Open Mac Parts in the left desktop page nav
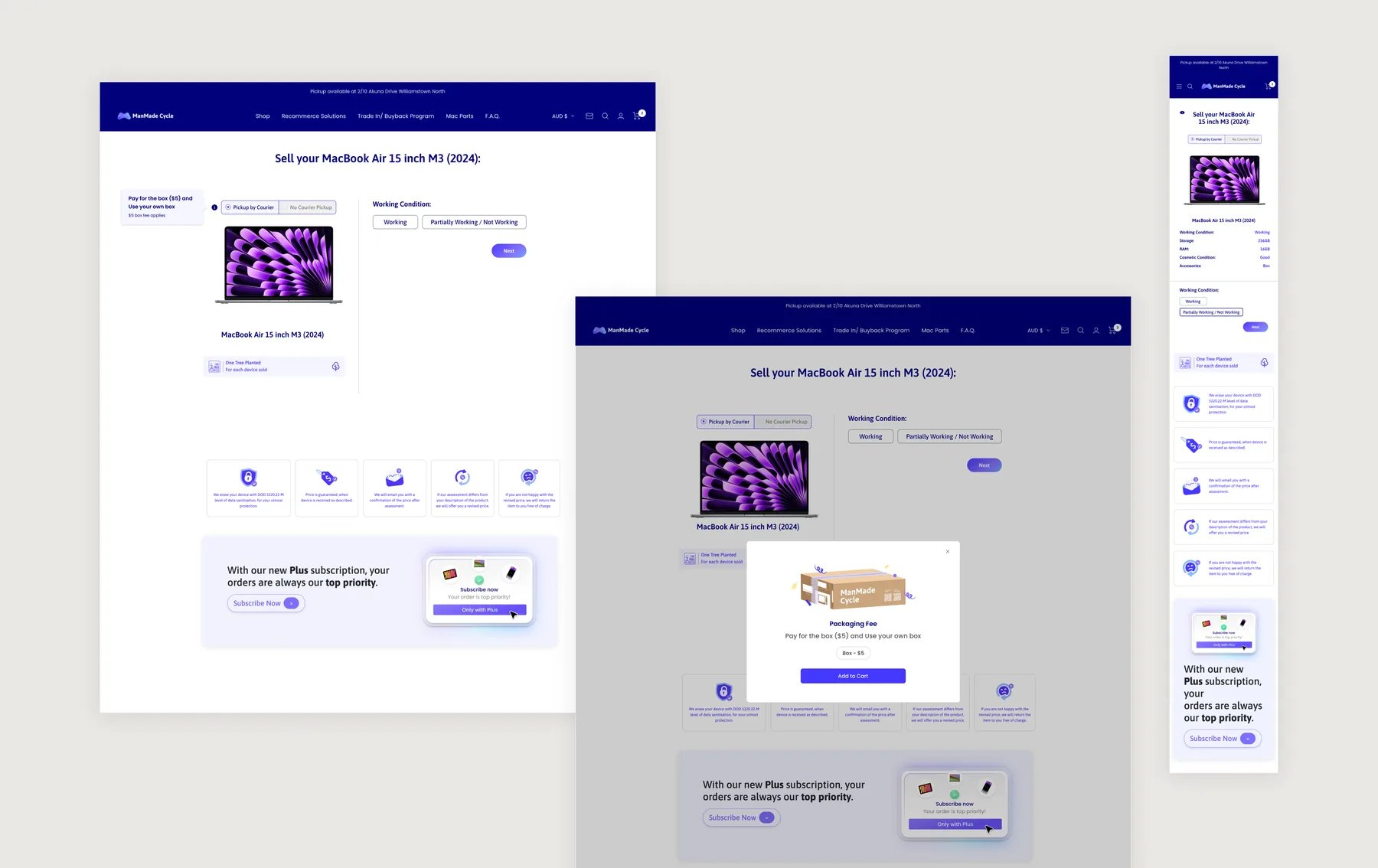The image size is (1378, 868). tap(459, 116)
